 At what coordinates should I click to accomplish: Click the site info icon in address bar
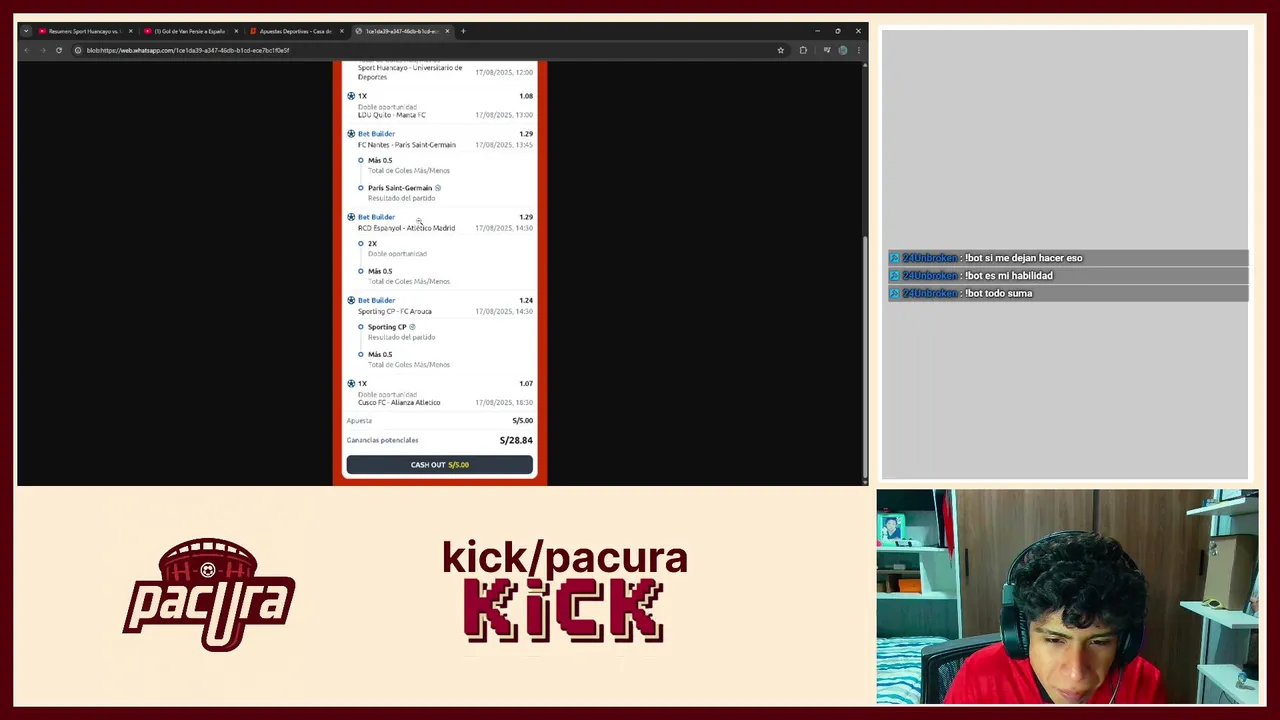coord(78,50)
